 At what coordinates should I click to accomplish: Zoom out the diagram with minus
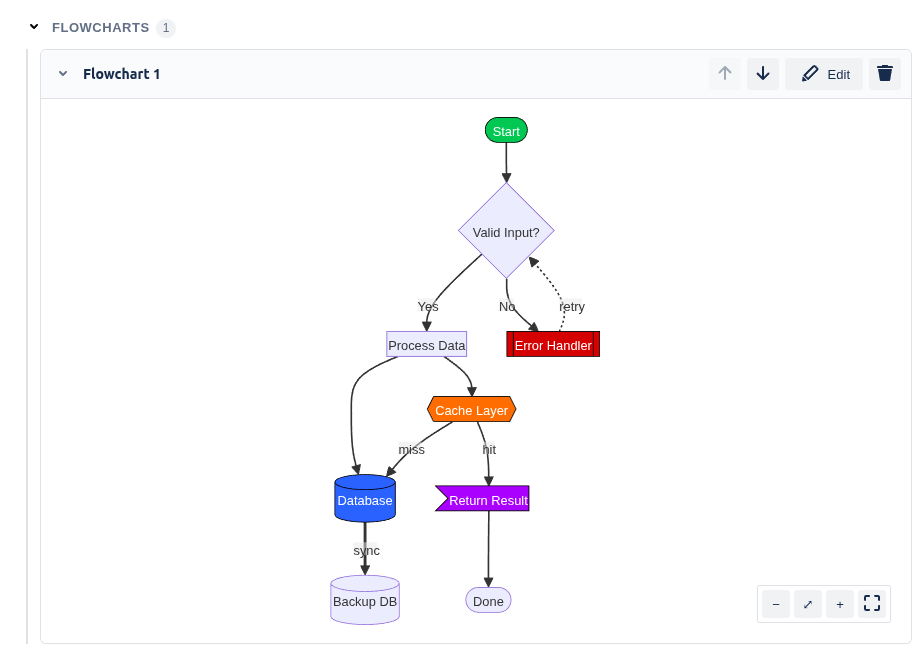(x=776, y=604)
